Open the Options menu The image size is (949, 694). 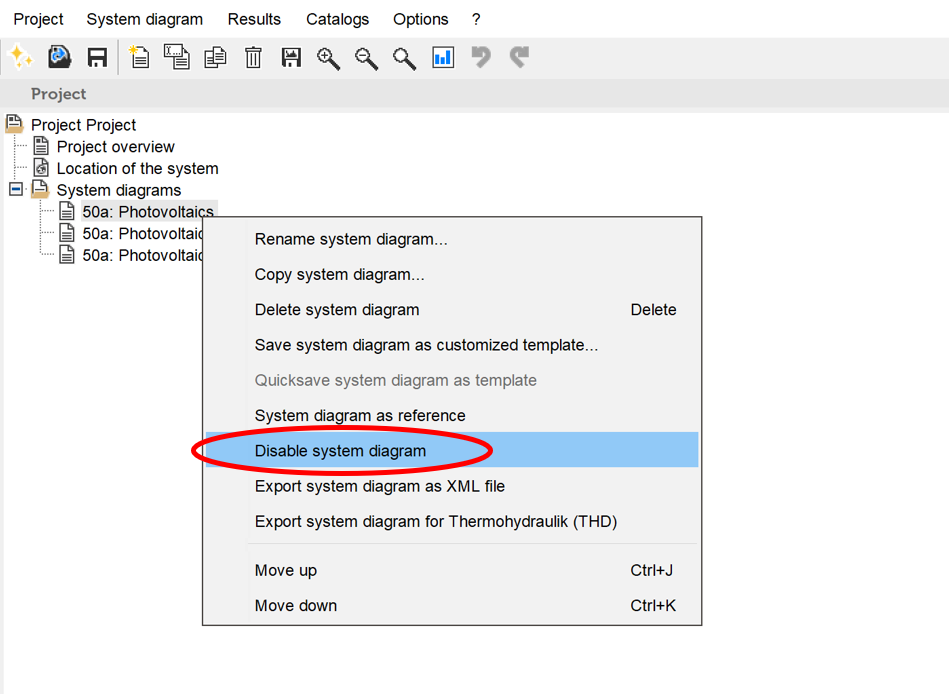(x=420, y=19)
